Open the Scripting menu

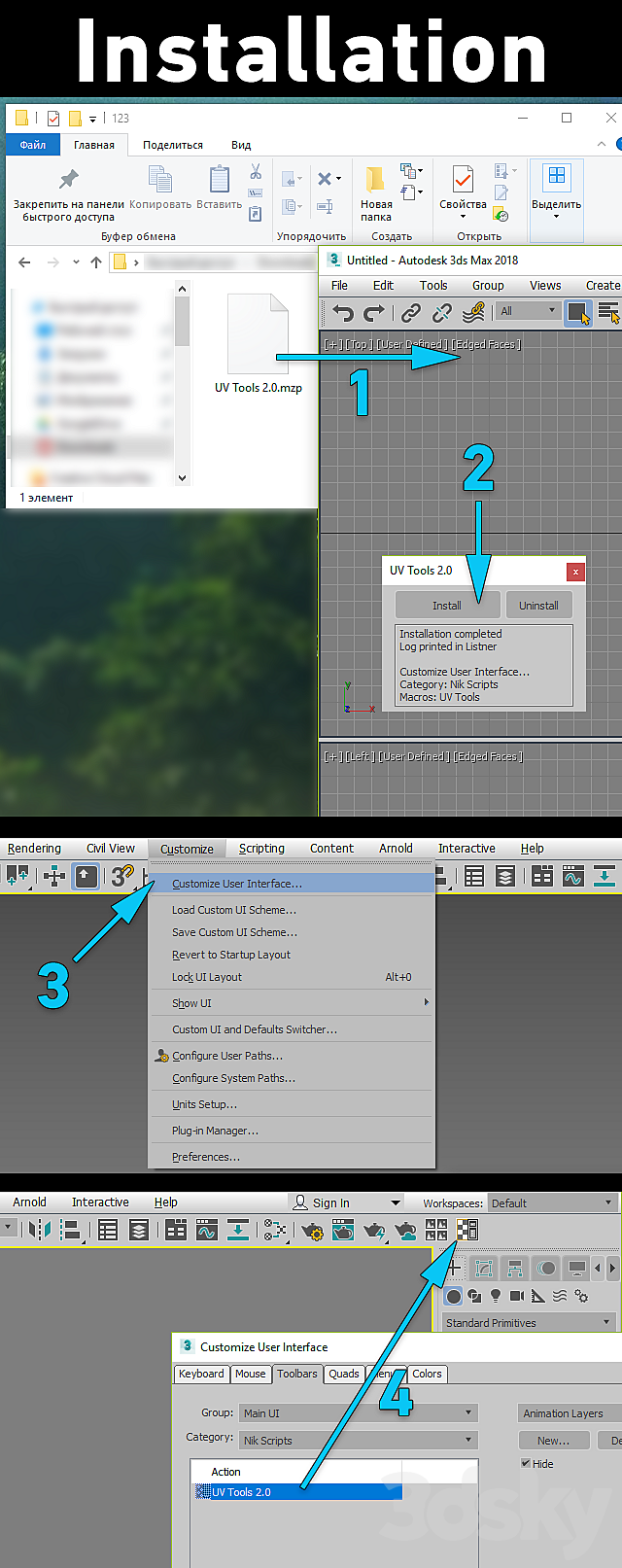pyautogui.click(x=261, y=849)
